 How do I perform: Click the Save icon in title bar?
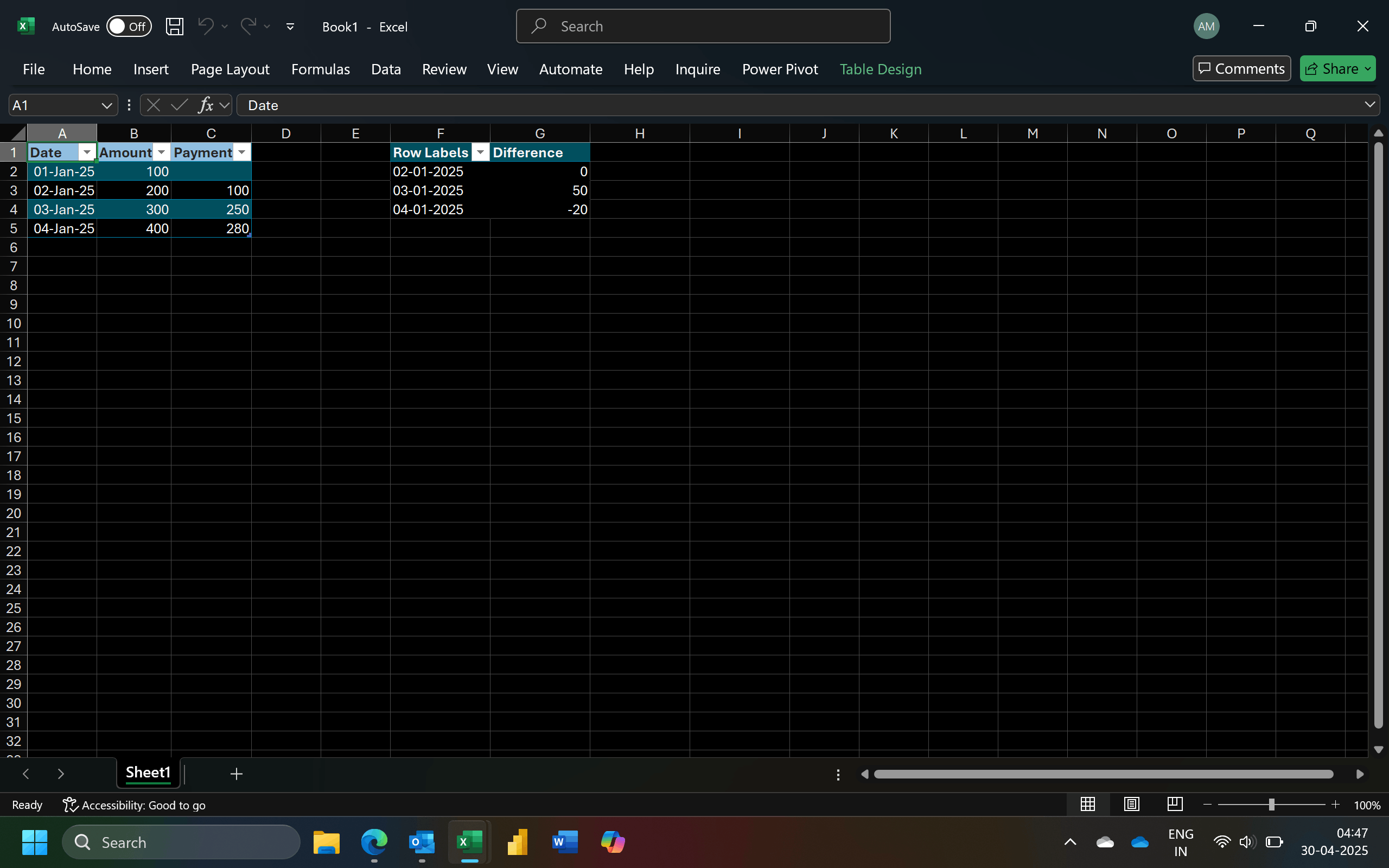point(175,27)
